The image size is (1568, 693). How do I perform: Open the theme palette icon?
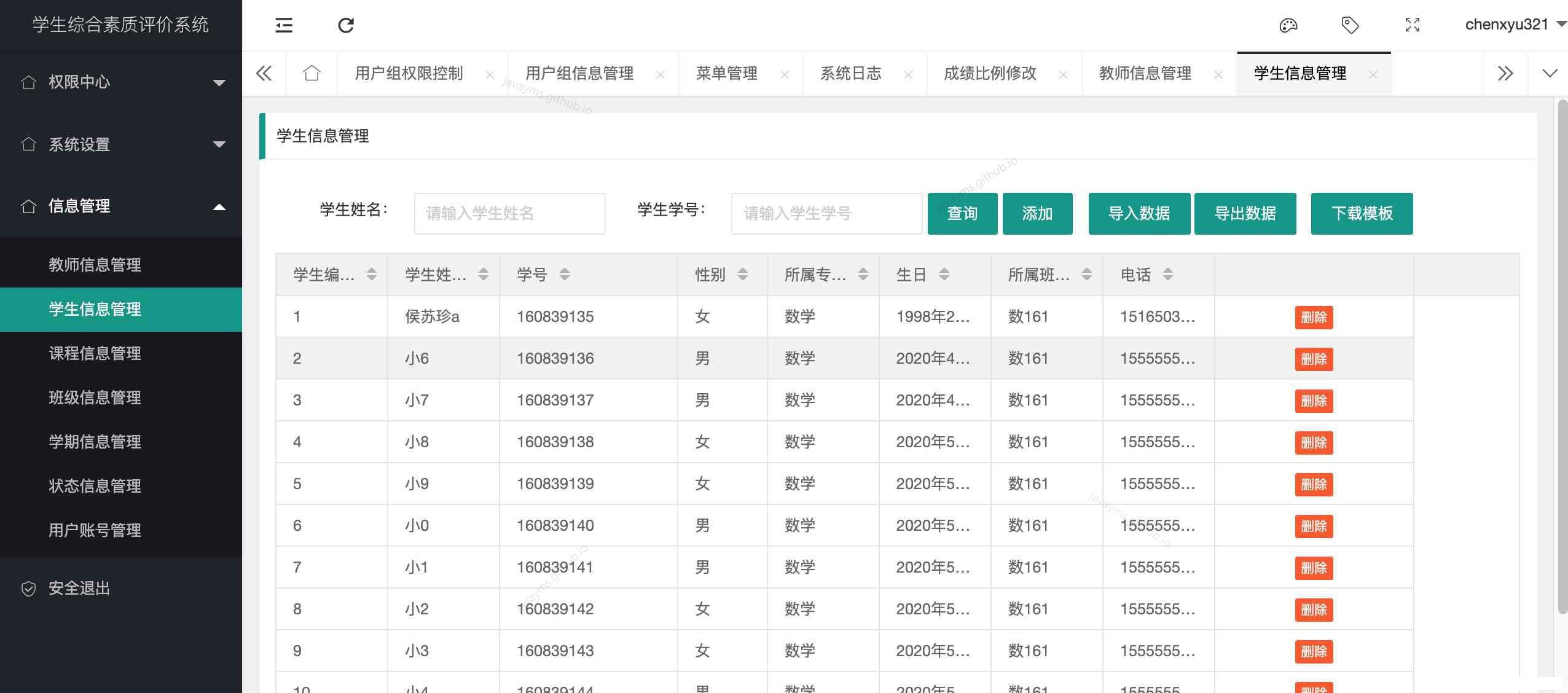point(1288,25)
